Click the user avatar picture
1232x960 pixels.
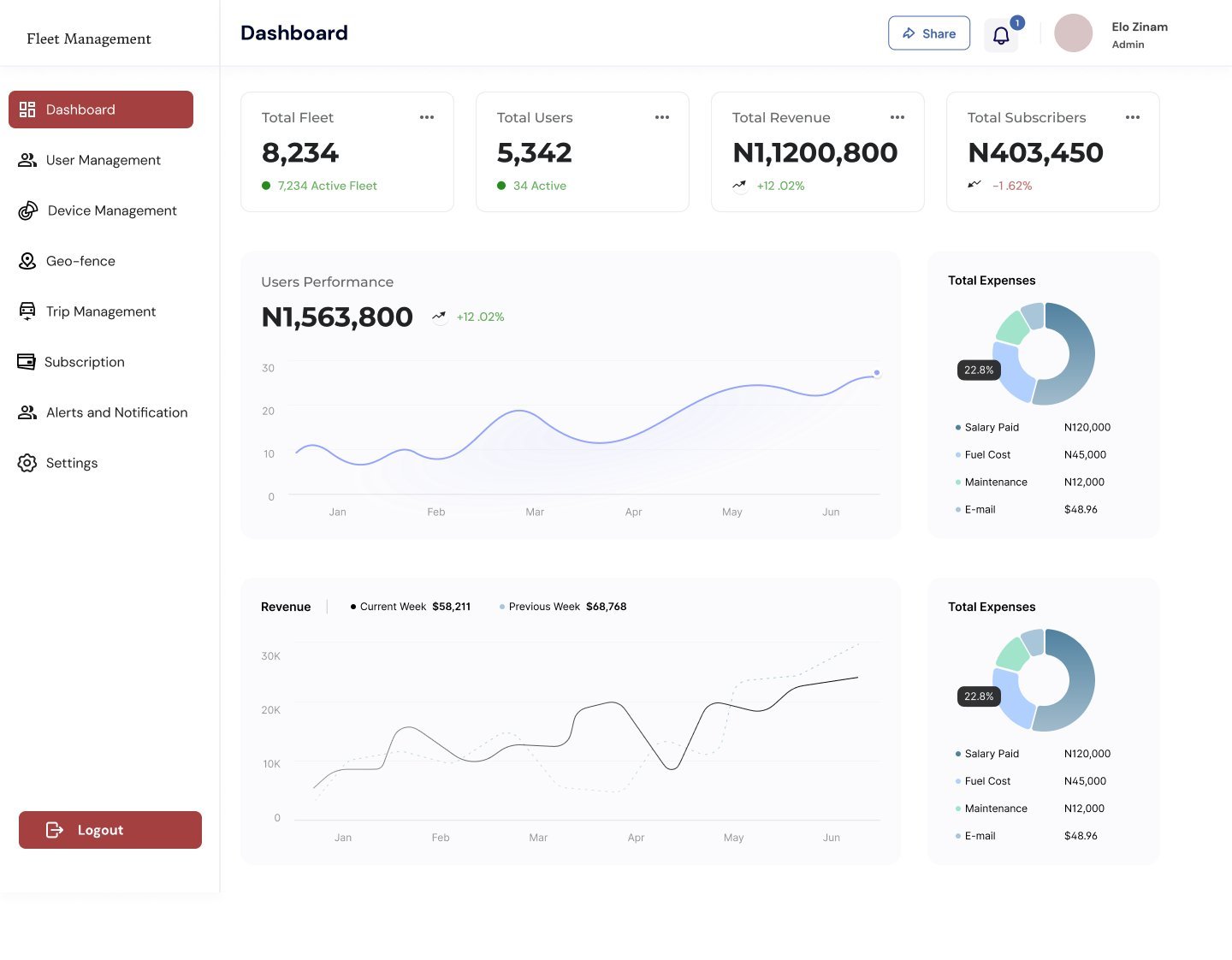tap(1073, 33)
